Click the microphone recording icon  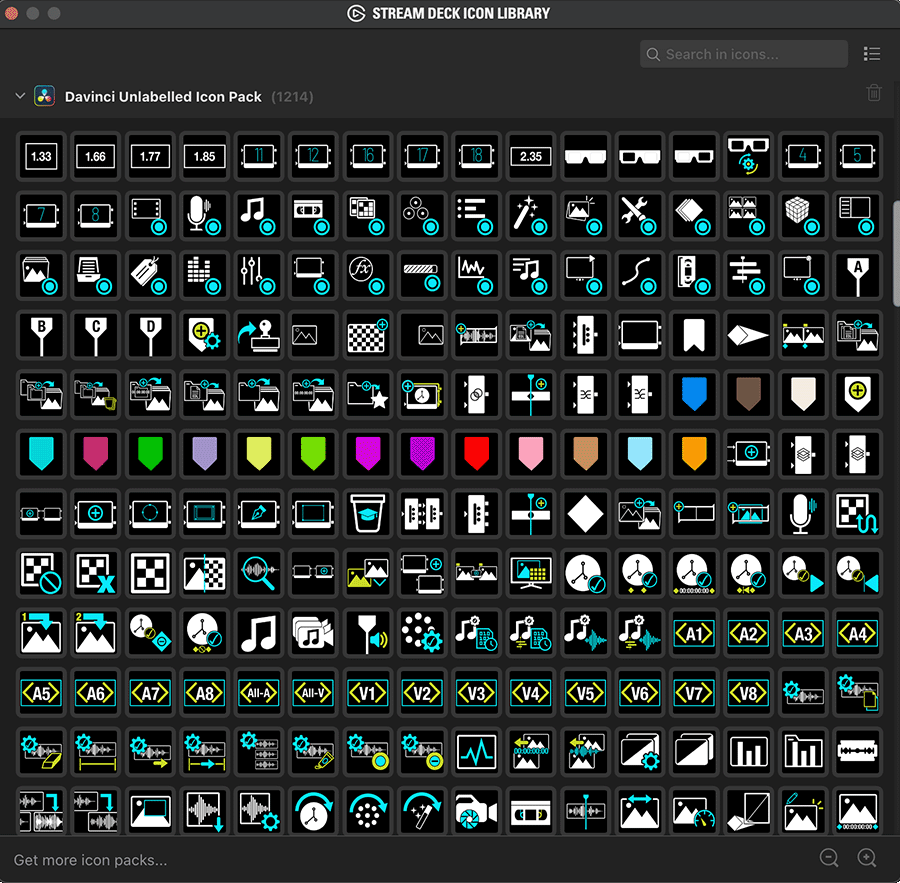click(x=204, y=216)
